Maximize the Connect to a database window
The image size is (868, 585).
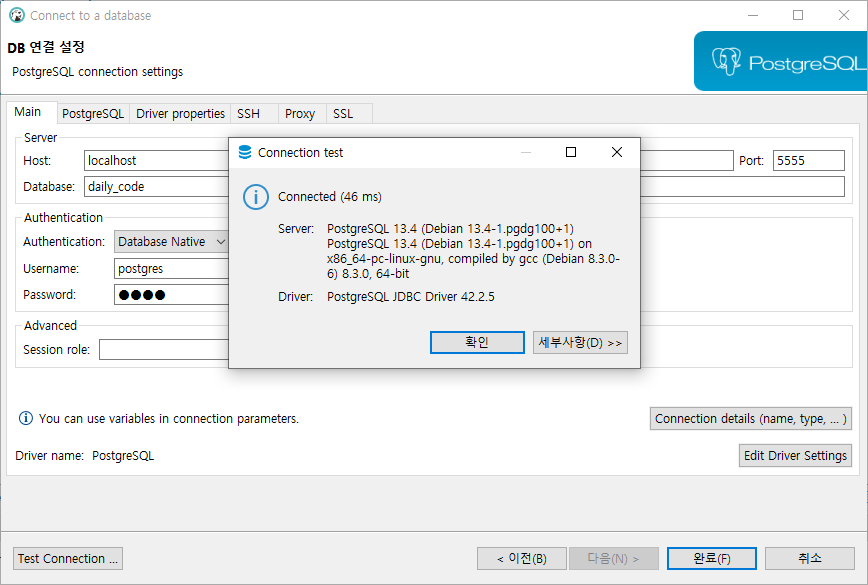coord(798,15)
